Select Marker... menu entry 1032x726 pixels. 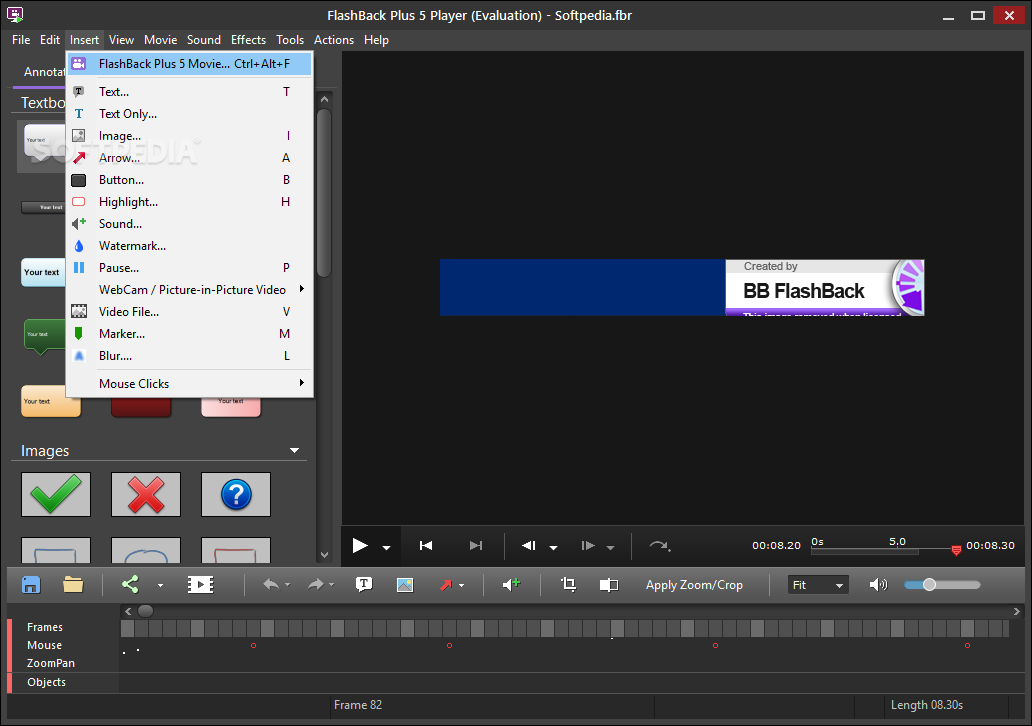[x=190, y=334]
